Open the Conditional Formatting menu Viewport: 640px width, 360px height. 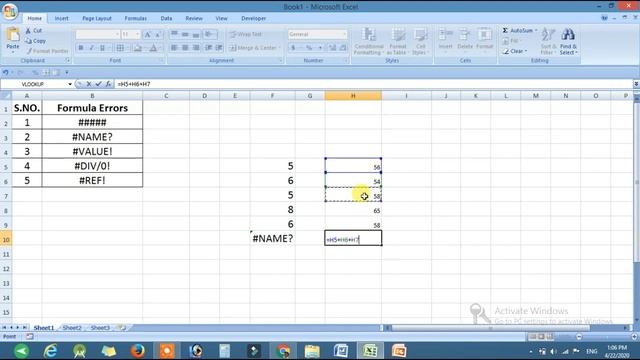(369, 41)
